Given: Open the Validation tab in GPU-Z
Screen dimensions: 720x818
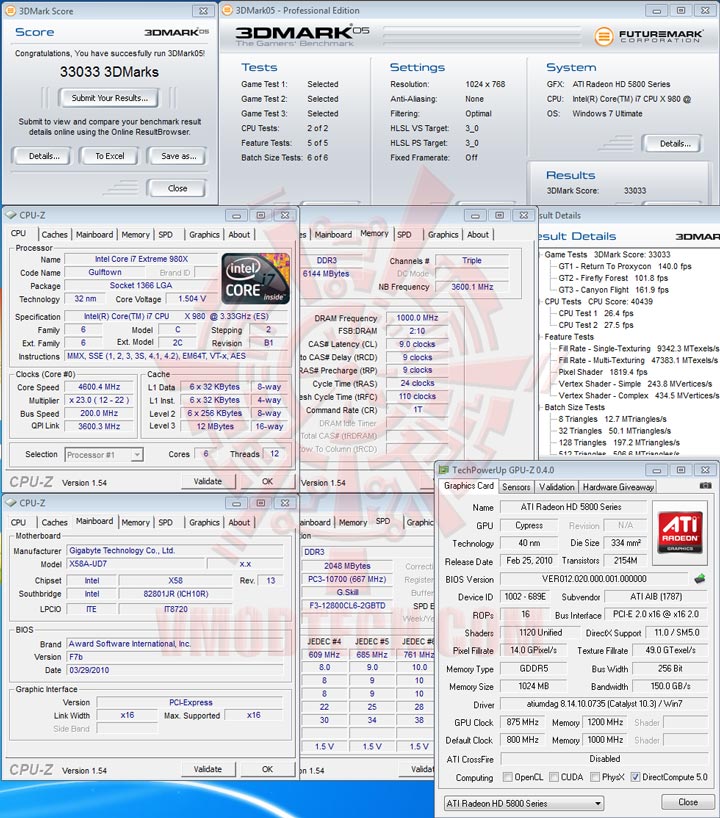Looking at the screenshot, I should (556, 487).
